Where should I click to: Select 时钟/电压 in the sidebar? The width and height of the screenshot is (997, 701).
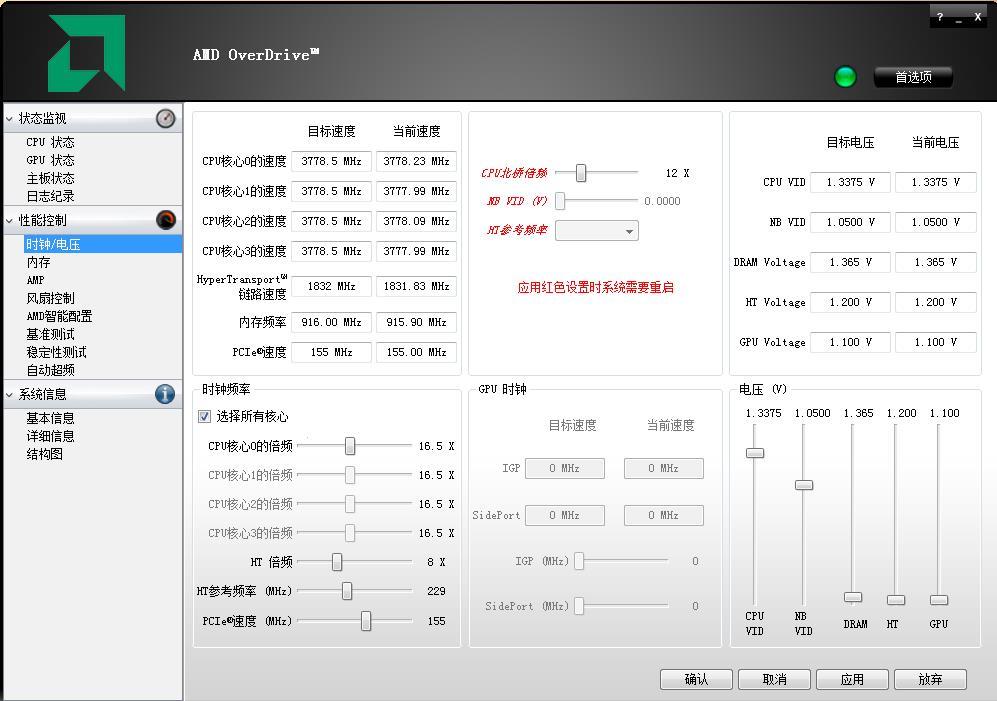pos(102,244)
